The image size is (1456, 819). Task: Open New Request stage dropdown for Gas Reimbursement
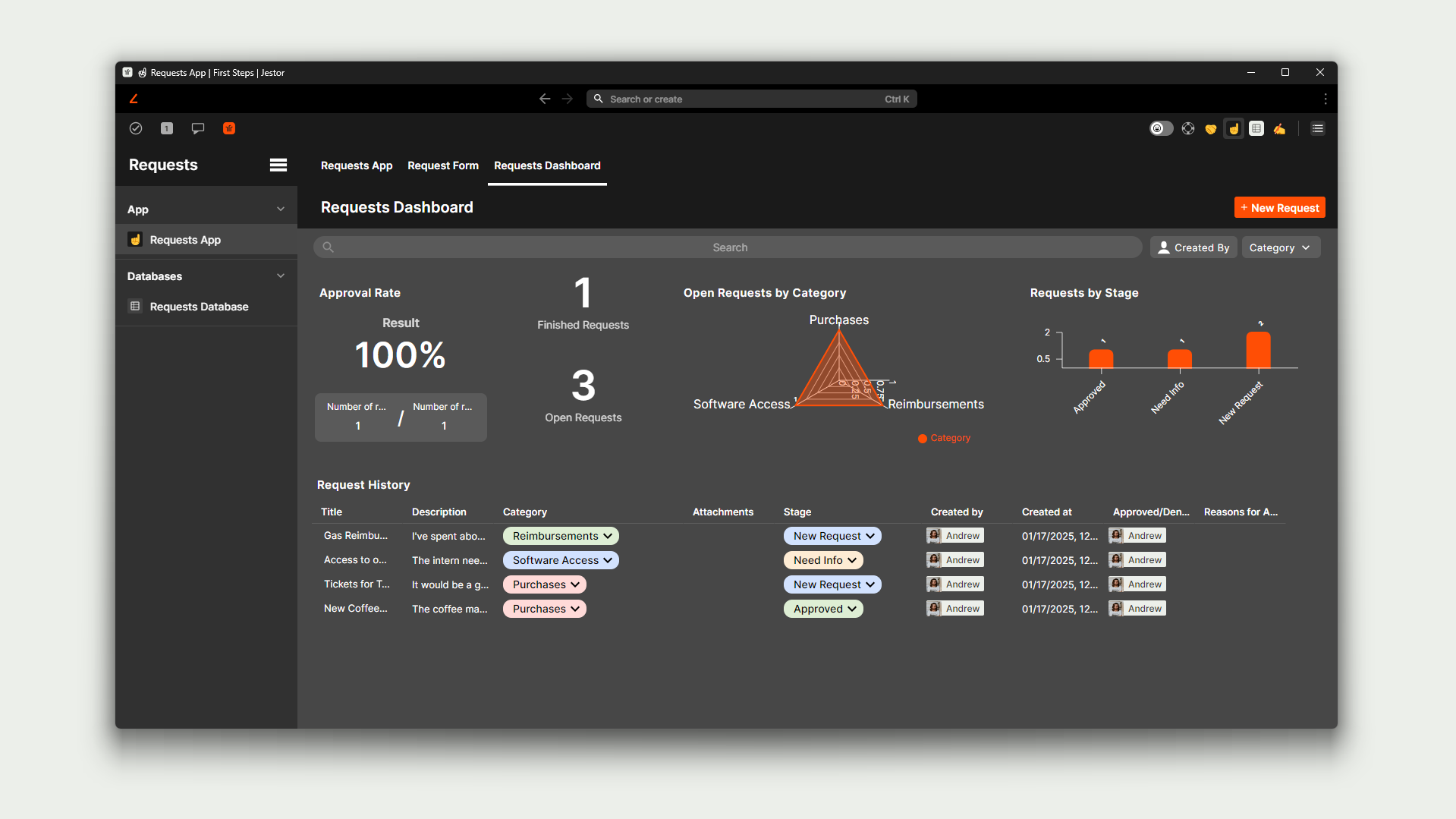pyautogui.click(x=832, y=536)
